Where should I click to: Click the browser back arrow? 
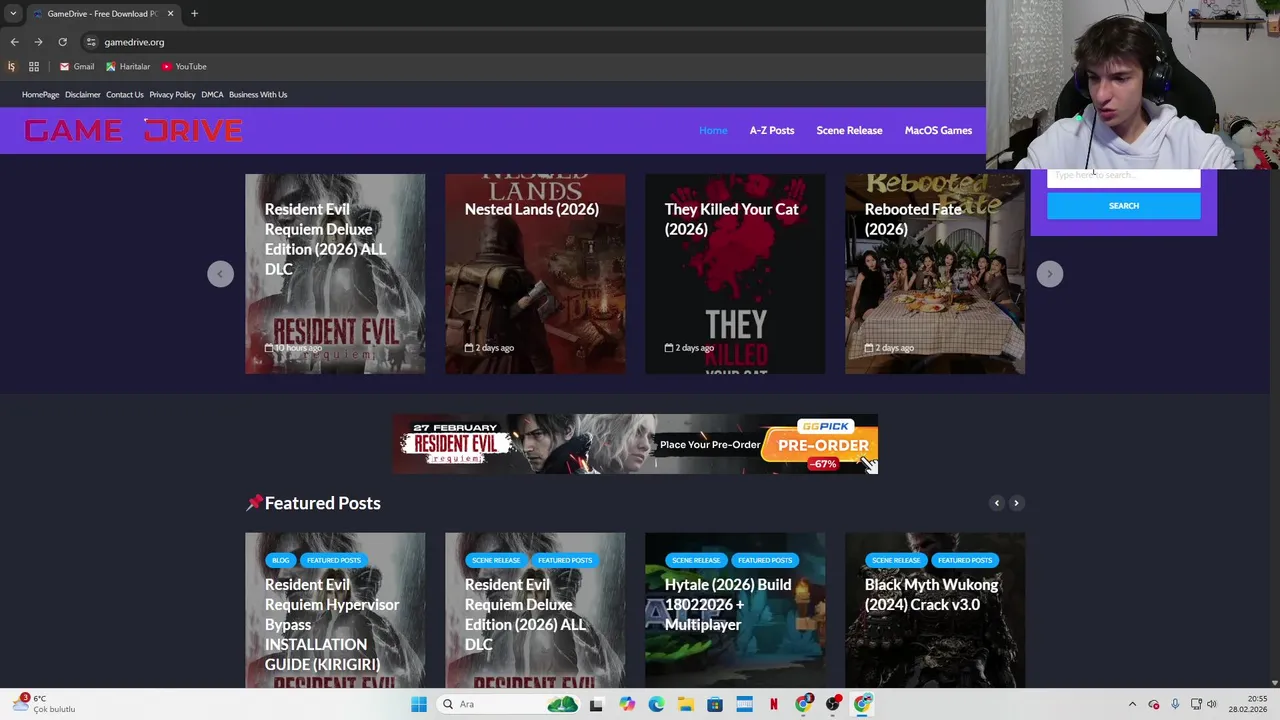14,42
